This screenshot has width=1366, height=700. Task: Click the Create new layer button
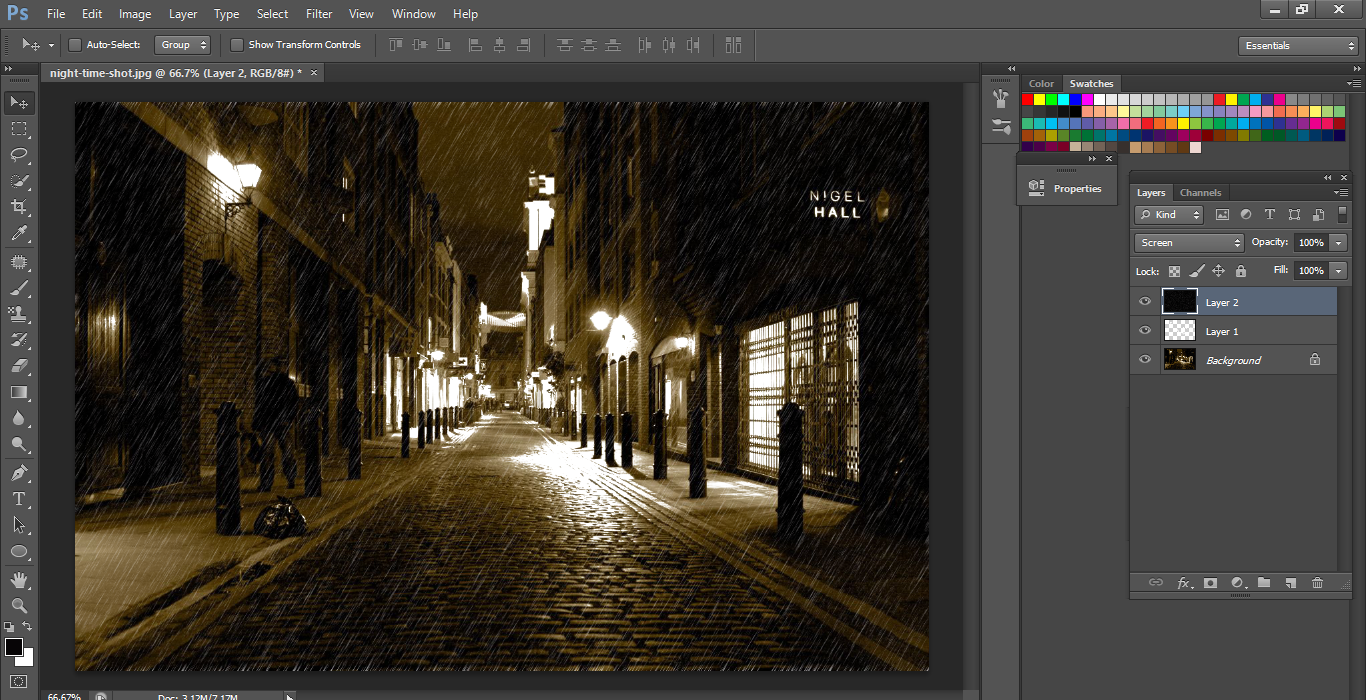coord(1291,582)
